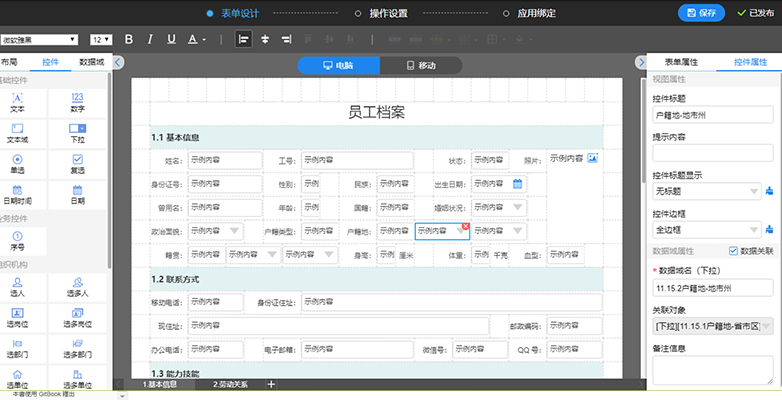The image size is (782, 400).
Task: Select the 文本 text control icon
Action: [17, 101]
